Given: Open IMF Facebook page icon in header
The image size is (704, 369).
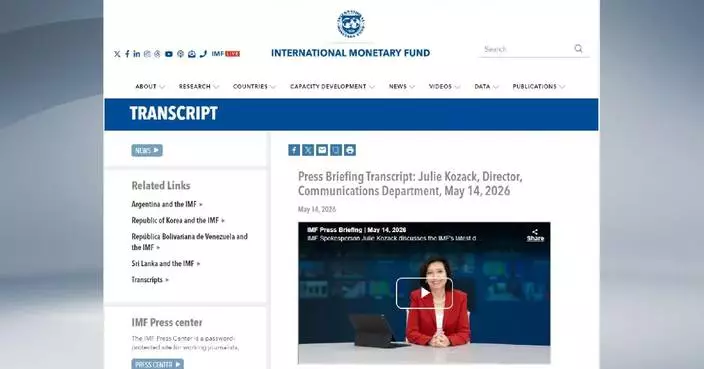Looking at the screenshot, I should point(127,54).
